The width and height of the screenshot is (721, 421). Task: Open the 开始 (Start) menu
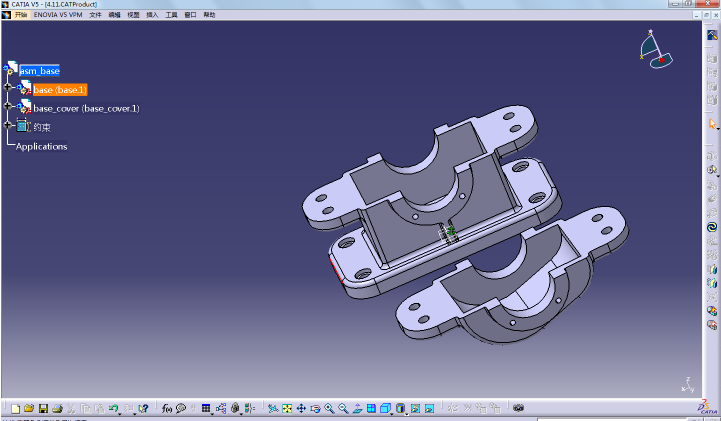(x=19, y=16)
